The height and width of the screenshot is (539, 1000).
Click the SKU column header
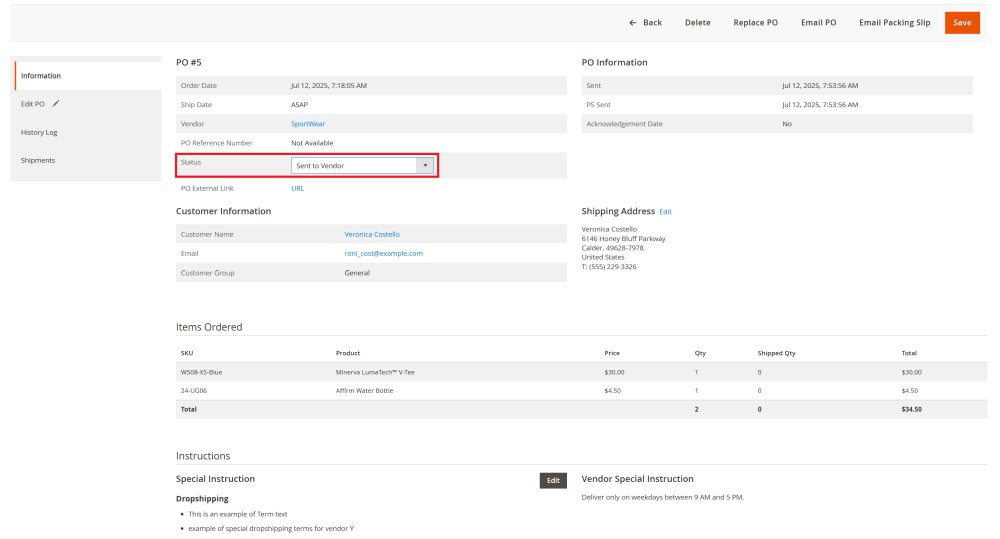[187, 353]
